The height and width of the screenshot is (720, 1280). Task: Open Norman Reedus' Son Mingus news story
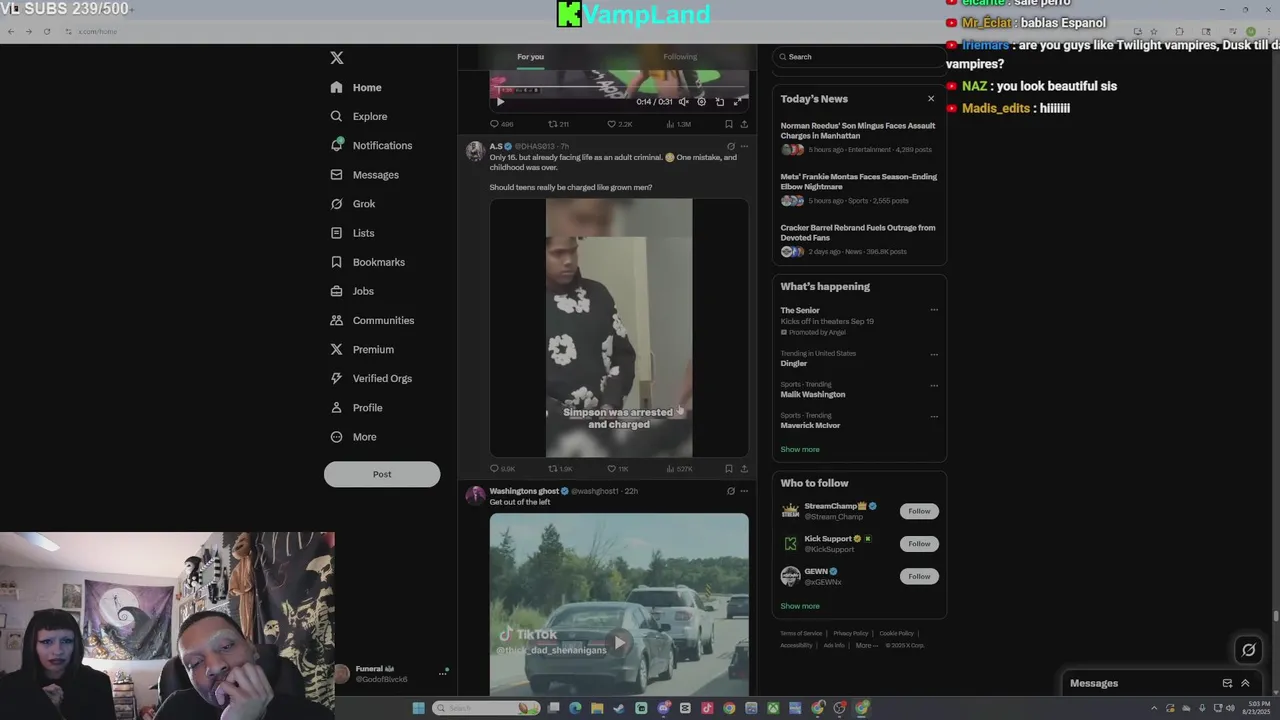coord(858,139)
